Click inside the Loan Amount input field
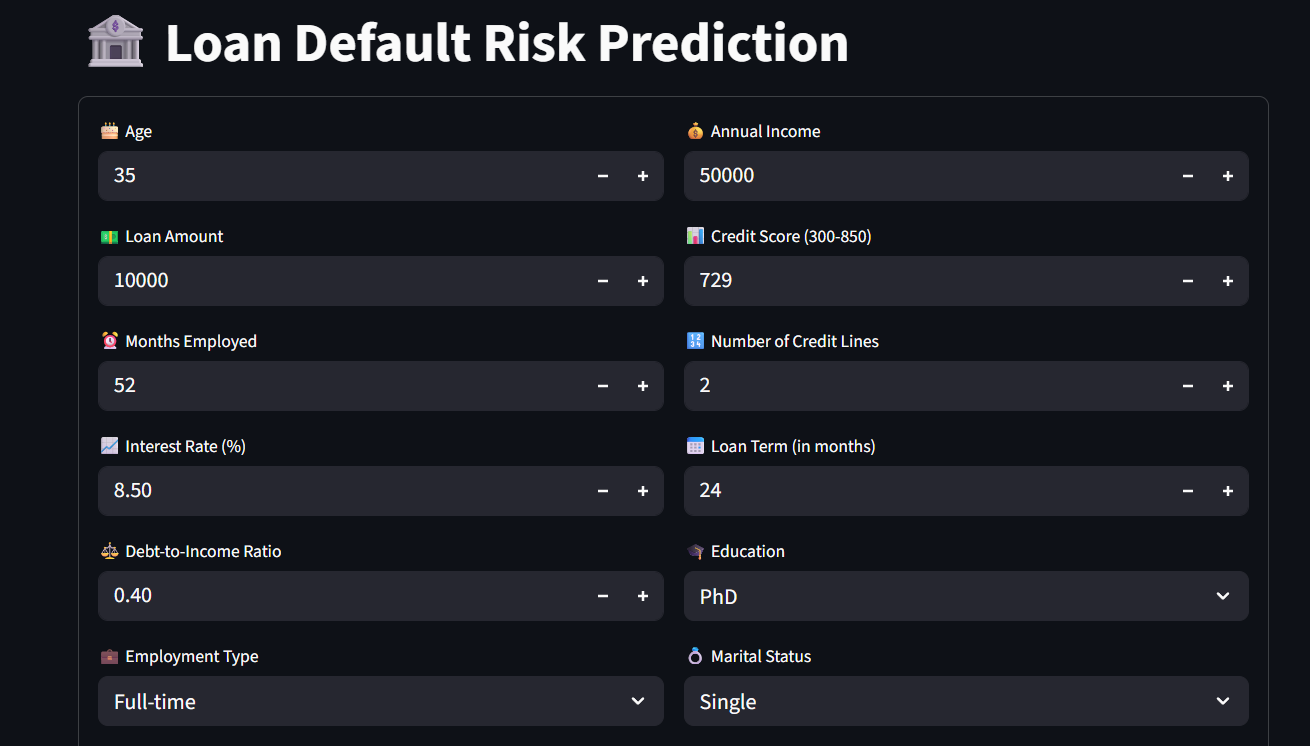Image resolution: width=1310 pixels, height=746 pixels. click(300, 281)
